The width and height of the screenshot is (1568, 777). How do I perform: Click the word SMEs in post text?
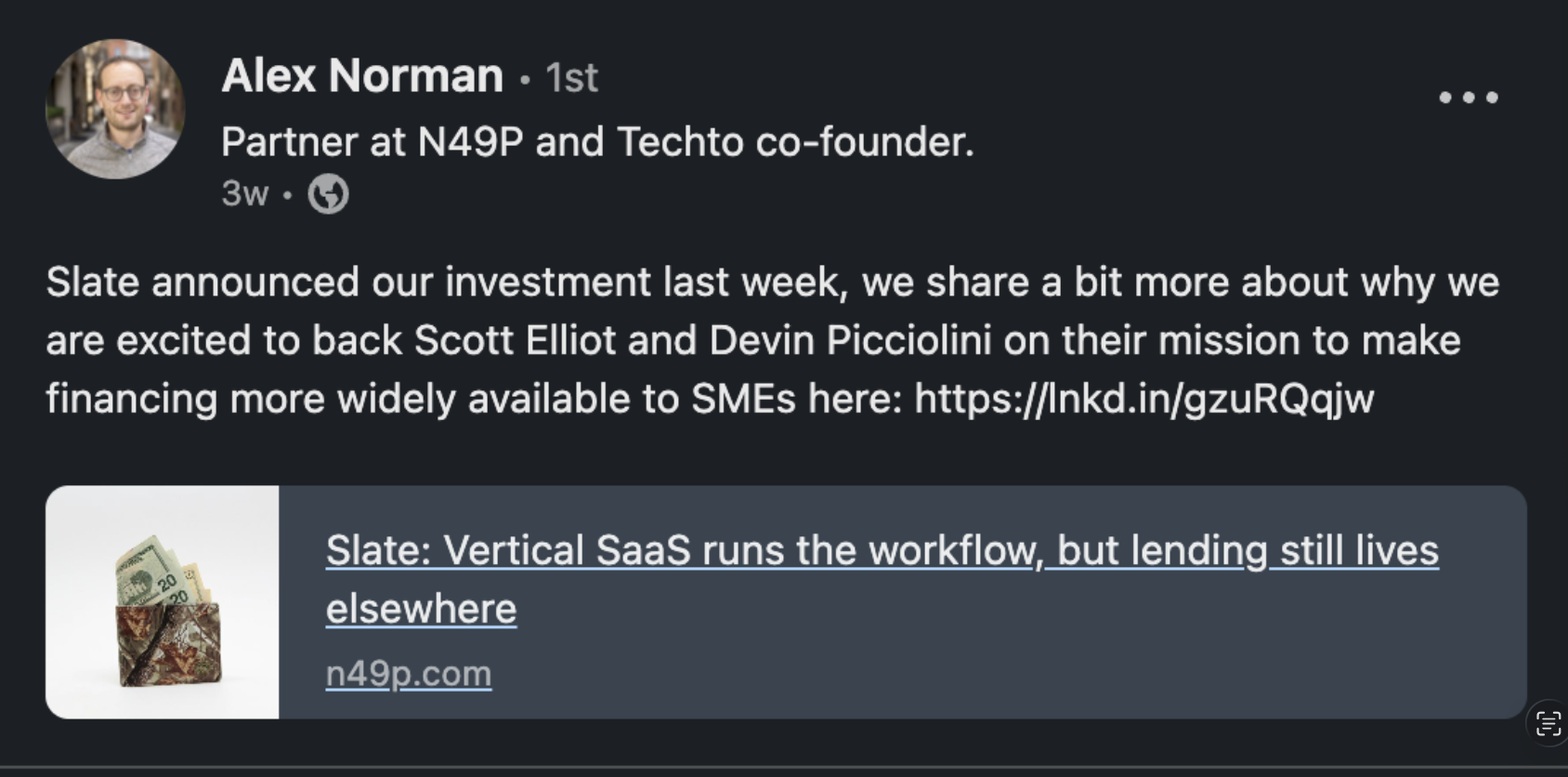[743, 399]
